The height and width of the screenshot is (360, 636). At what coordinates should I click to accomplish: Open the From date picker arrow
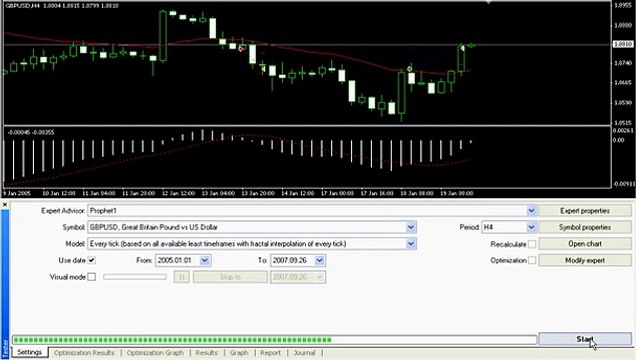[204, 260]
